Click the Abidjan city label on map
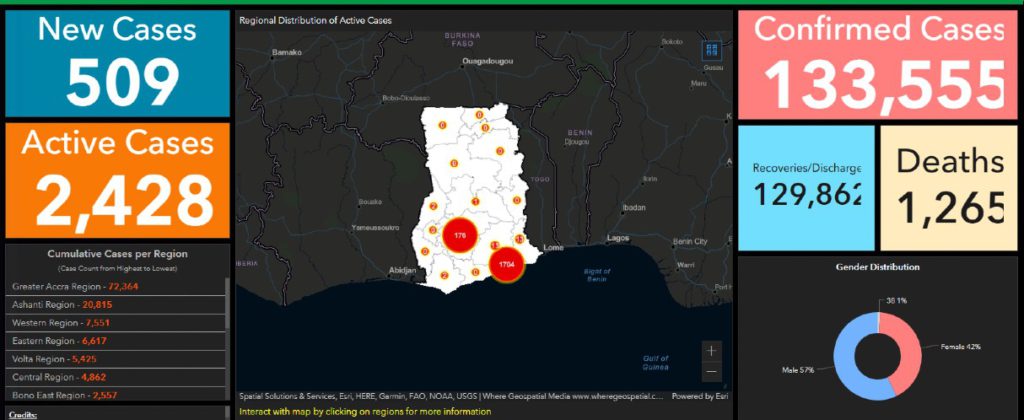 (402, 270)
